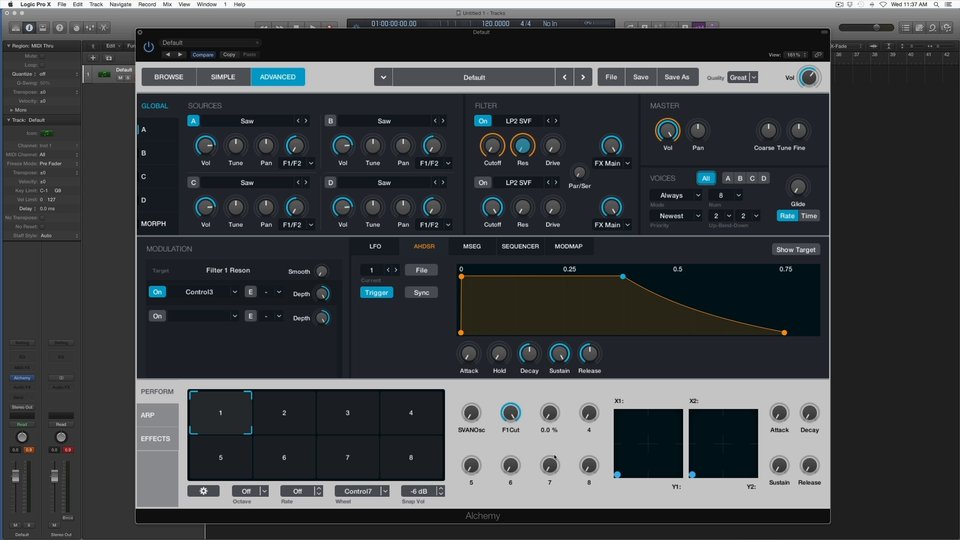Viewport: 960px width, 540px height.
Task: Toggle Filter 2 On button
Action: [x=482, y=182]
